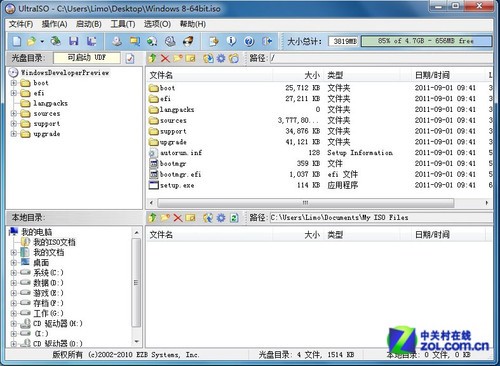Image resolution: width=500 pixels, height=366 pixels.
Task: Click Refresh icon in local directory toolbar
Action: [234, 218]
